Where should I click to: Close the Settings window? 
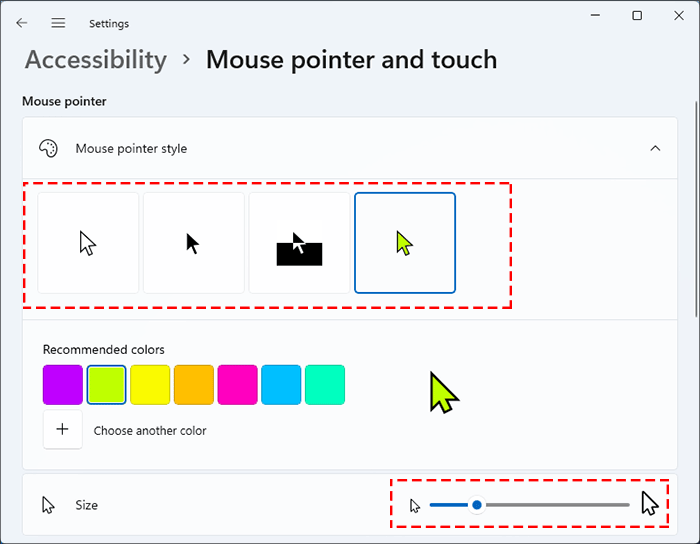679,16
